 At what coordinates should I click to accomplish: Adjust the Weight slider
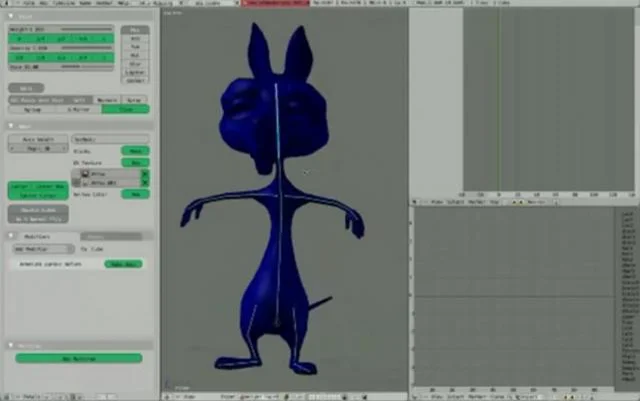[61, 29]
